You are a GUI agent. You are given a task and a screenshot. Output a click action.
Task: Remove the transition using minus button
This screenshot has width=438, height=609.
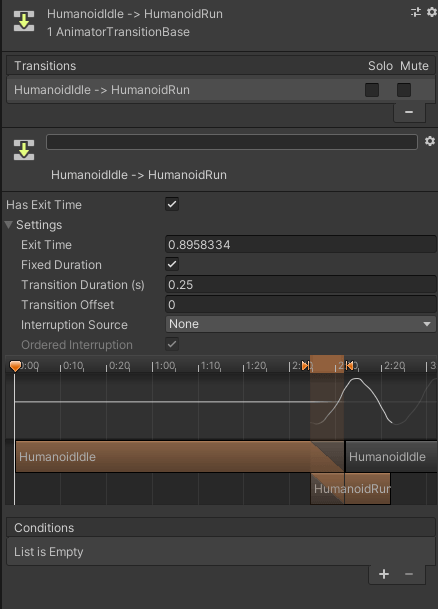click(409, 112)
